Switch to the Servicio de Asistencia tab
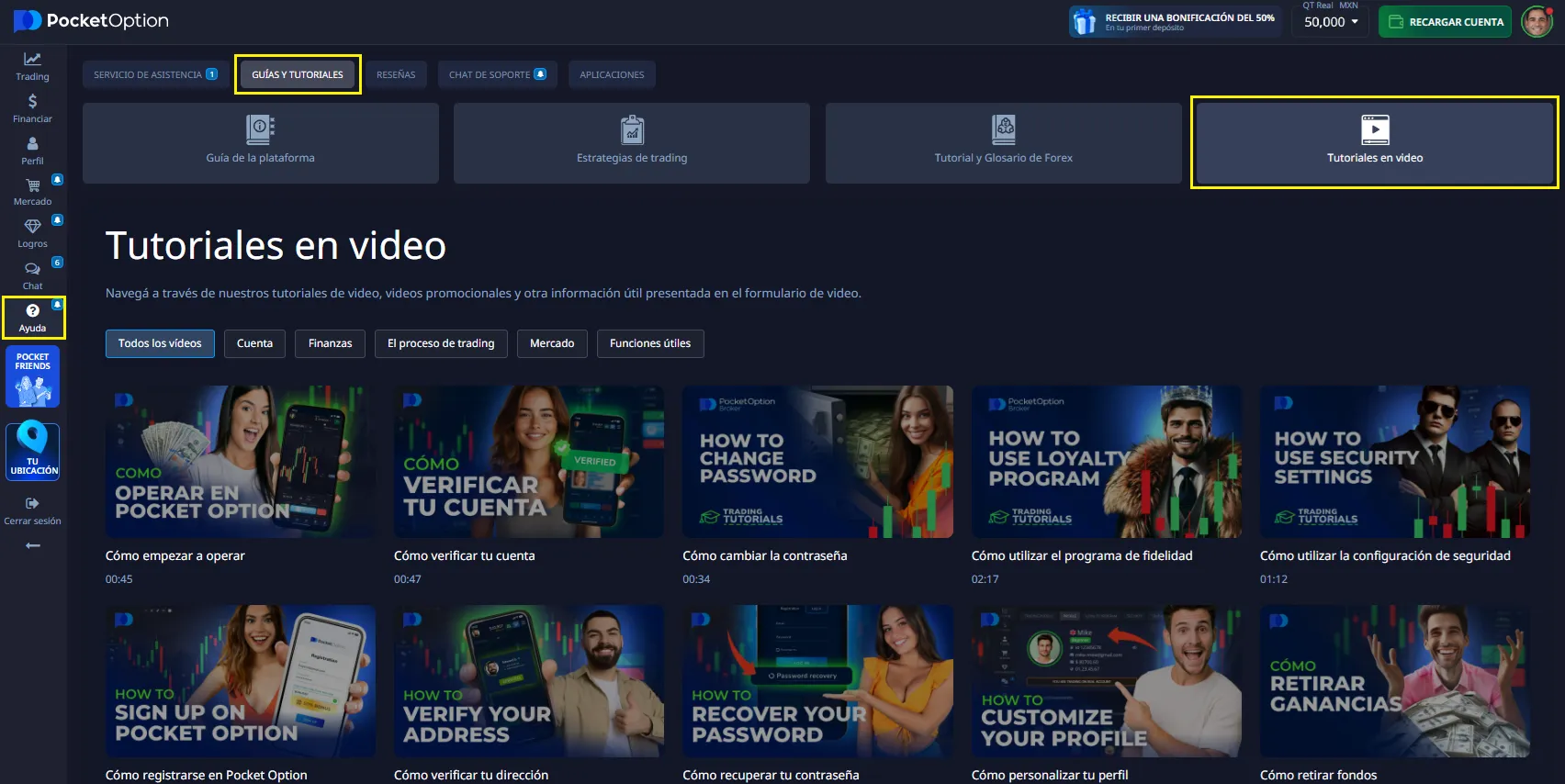Screen dimensions: 1565x784 pyautogui.click(x=155, y=74)
